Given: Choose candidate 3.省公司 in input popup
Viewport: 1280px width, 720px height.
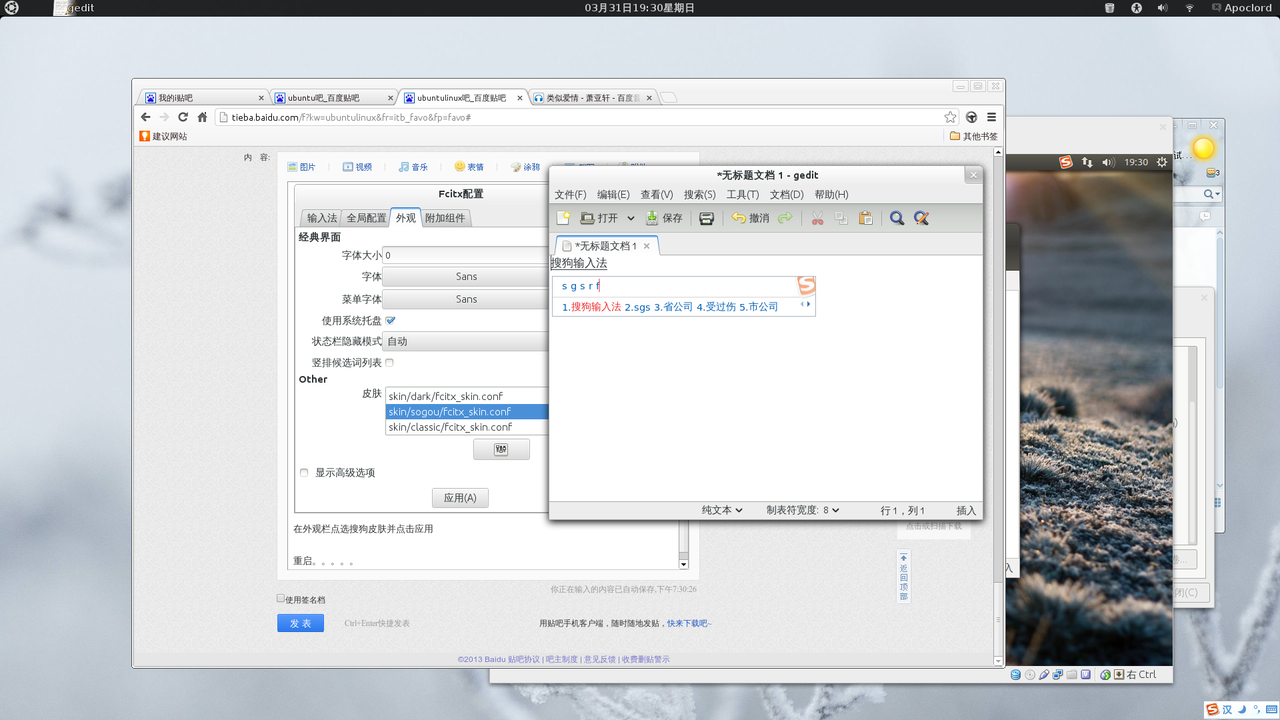Looking at the screenshot, I should point(673,307).
